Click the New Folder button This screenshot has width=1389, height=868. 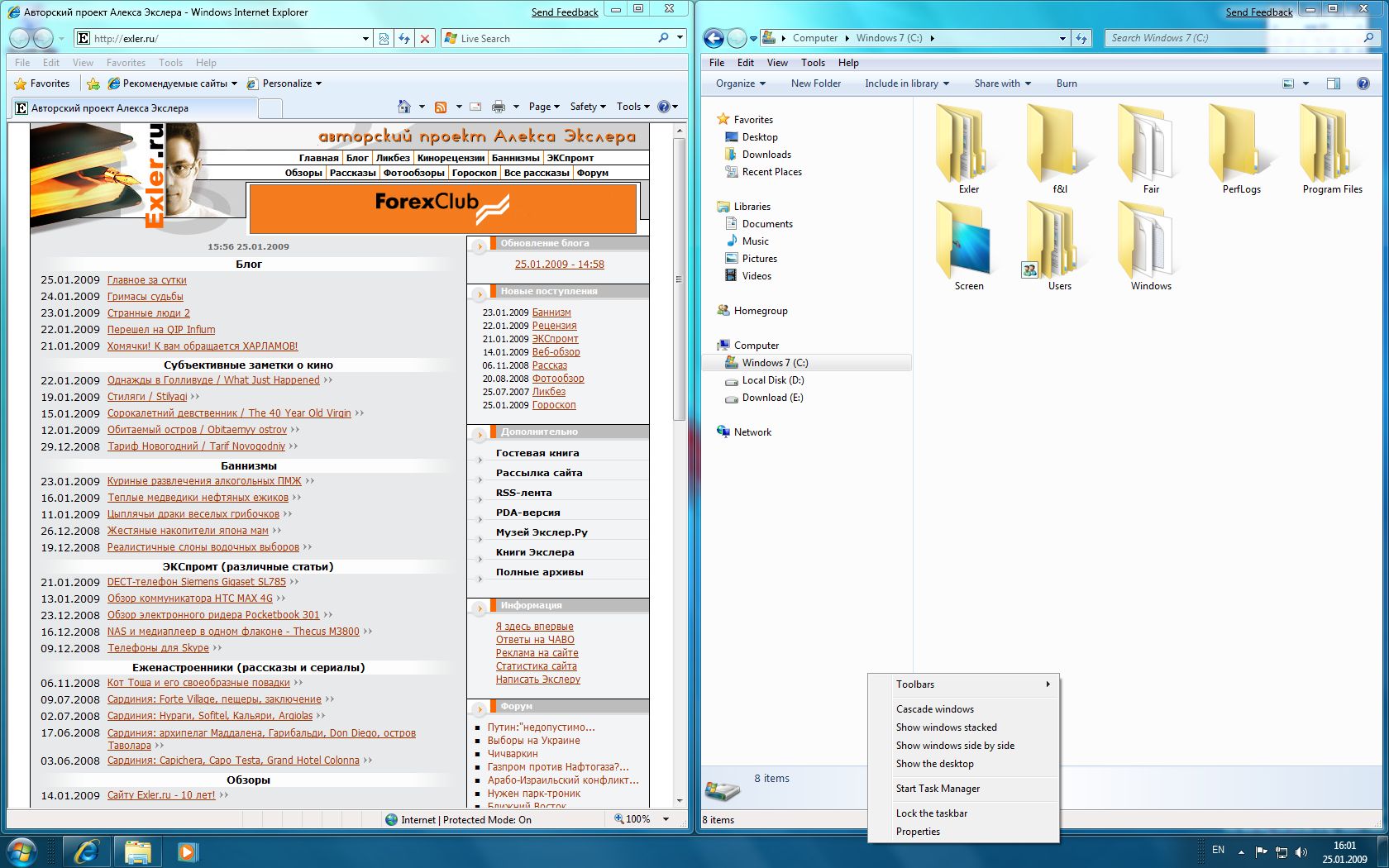click(815, 83)
